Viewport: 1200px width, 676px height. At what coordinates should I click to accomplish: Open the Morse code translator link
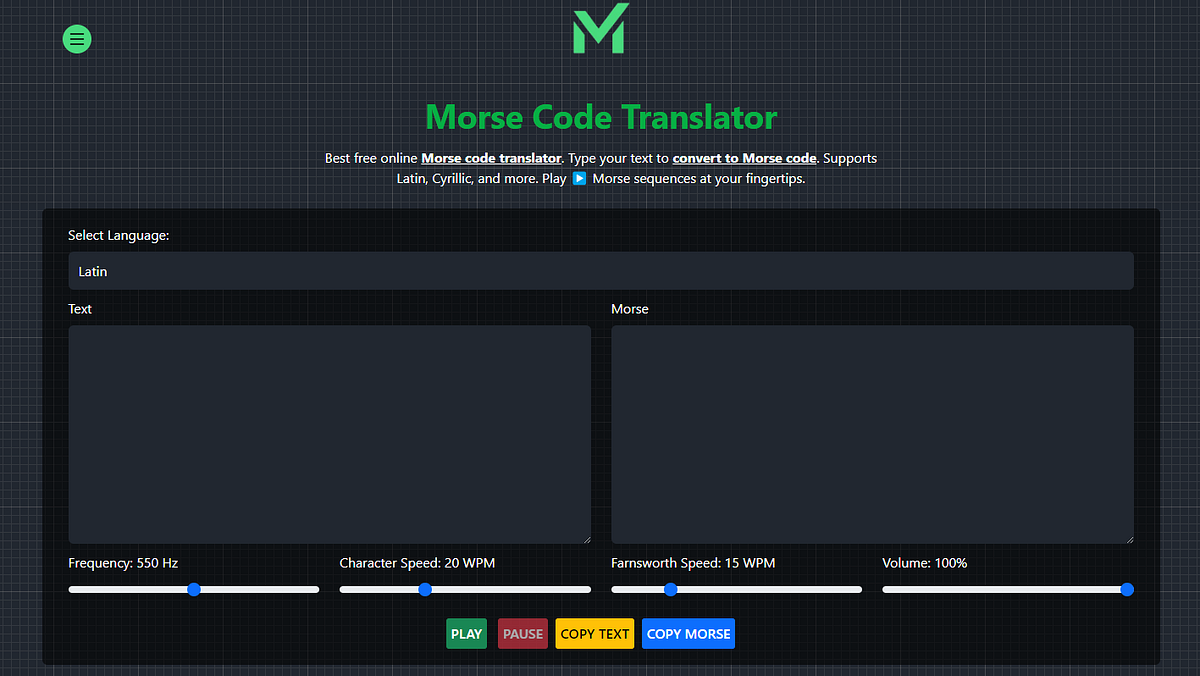coord(491,157)
